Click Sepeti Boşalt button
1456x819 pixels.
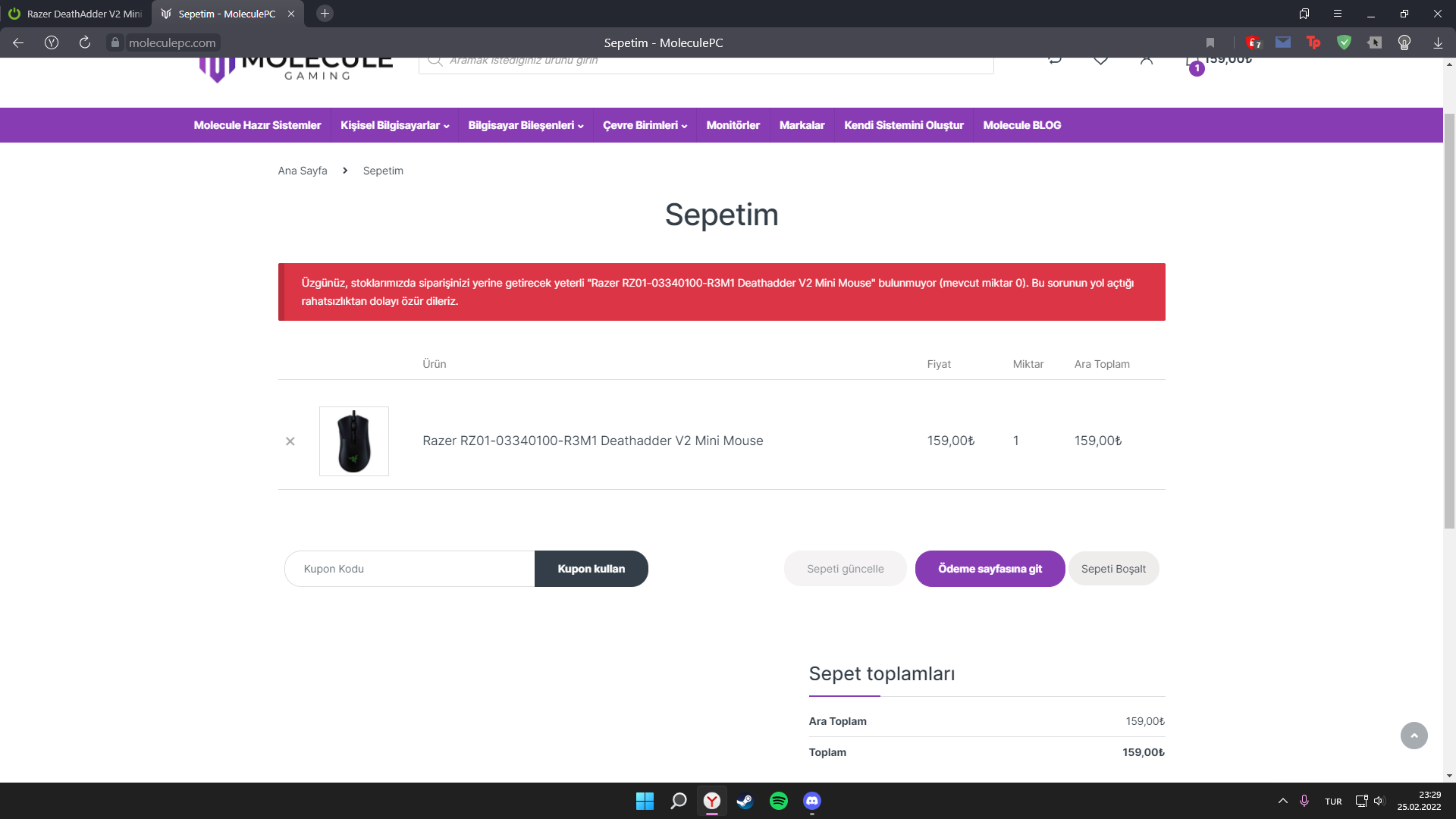(x=1113, y=569)
